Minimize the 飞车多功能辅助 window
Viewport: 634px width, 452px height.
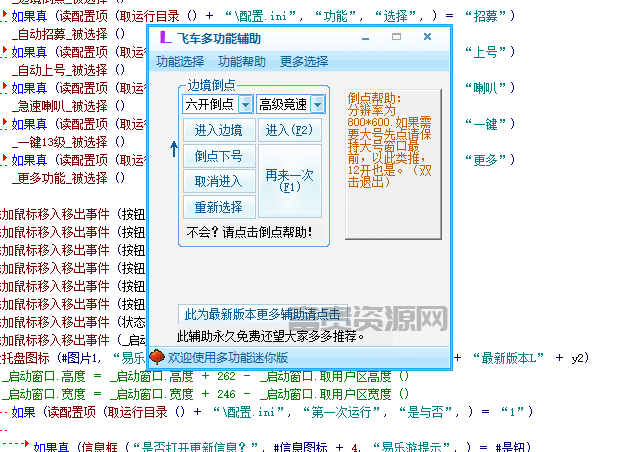[366, 38]
